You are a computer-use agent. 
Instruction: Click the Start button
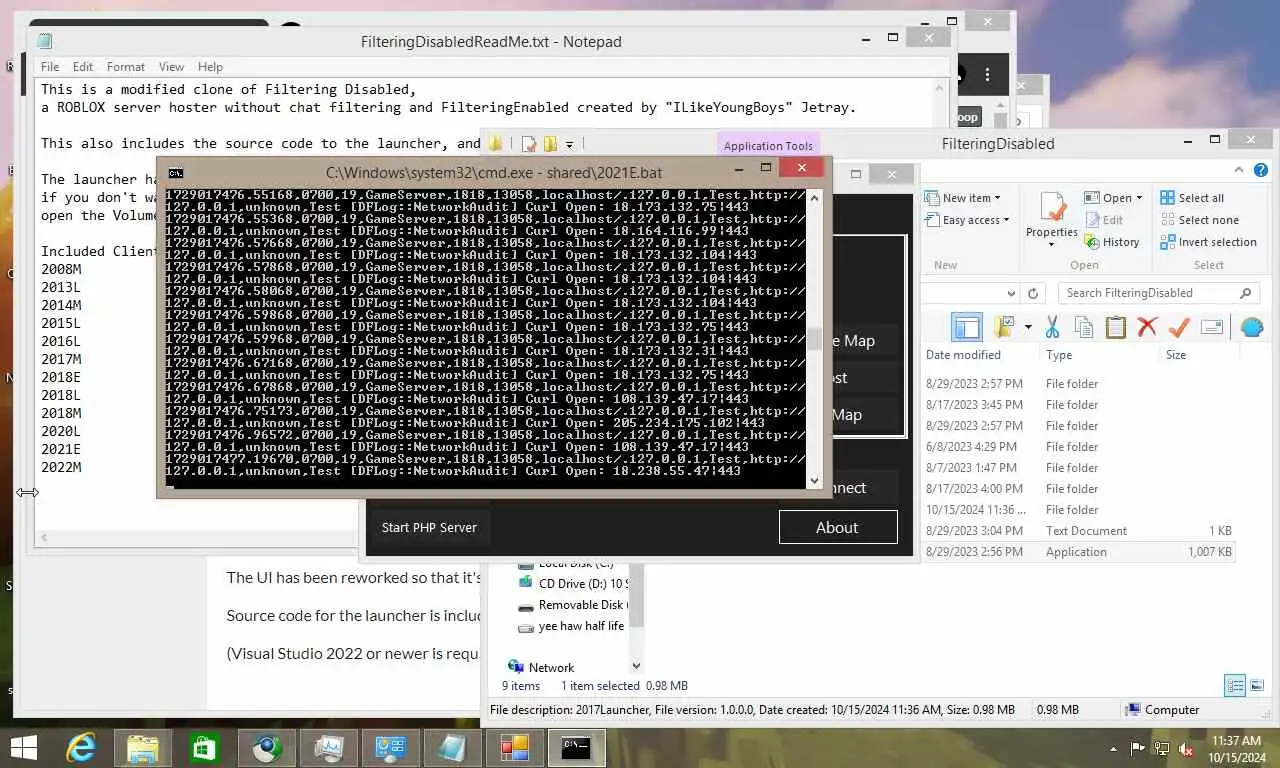tap(23, 748)
